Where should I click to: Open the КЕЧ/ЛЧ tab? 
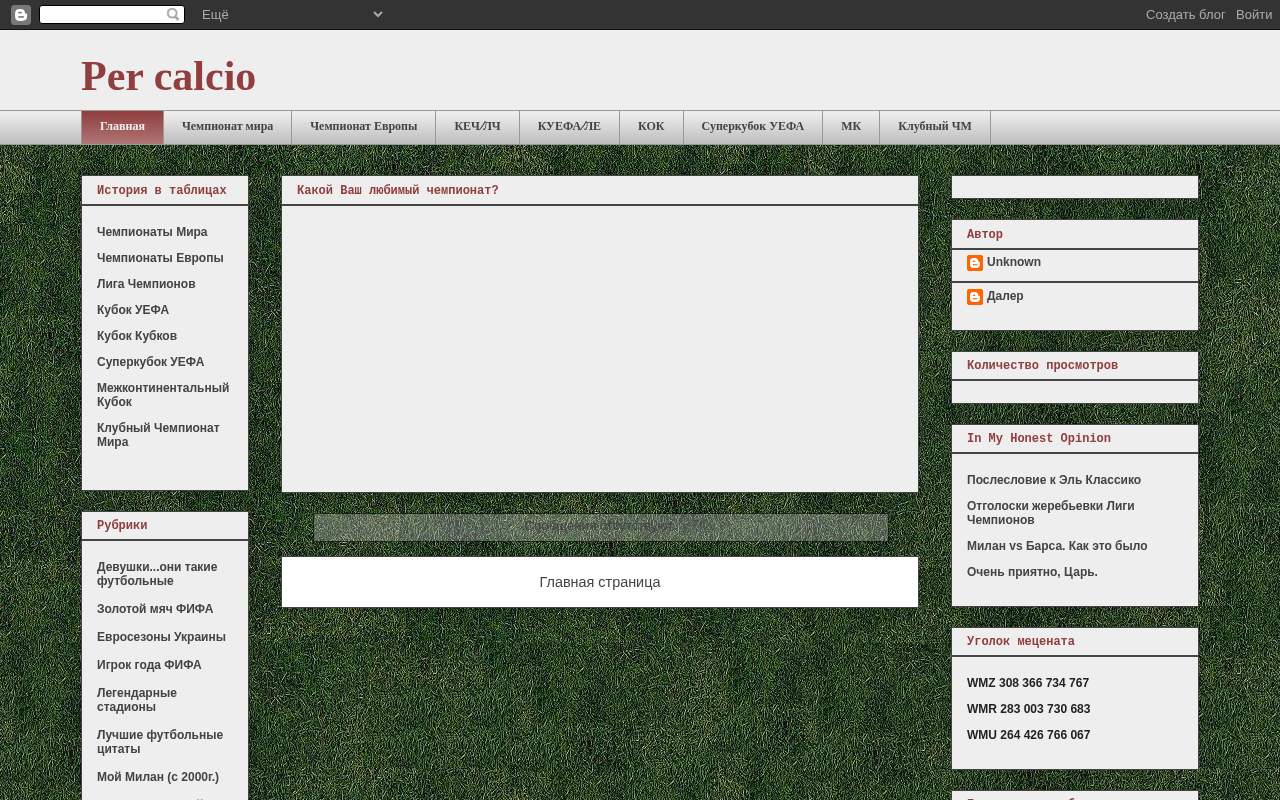tap(477, 127)
